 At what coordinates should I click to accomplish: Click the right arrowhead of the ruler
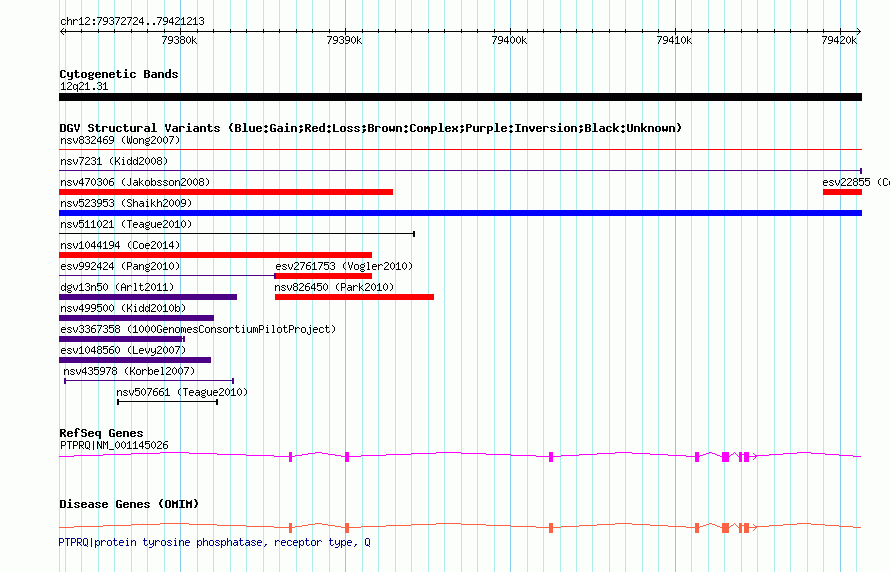859,32
